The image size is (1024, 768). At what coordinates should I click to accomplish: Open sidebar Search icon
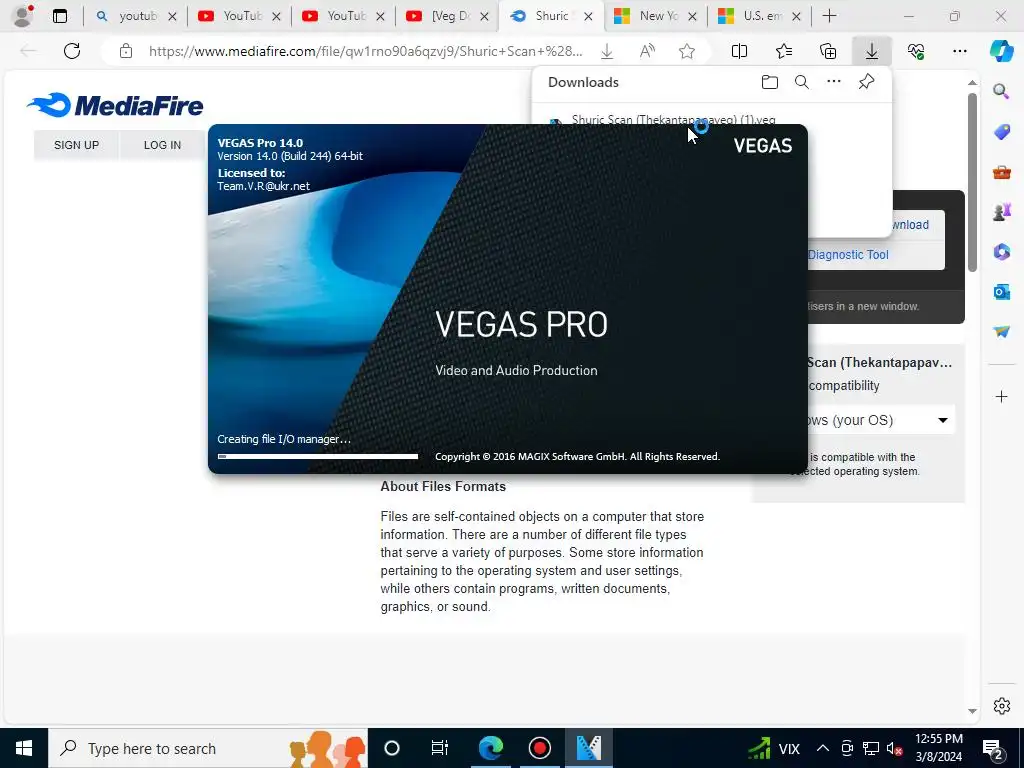1001,91
